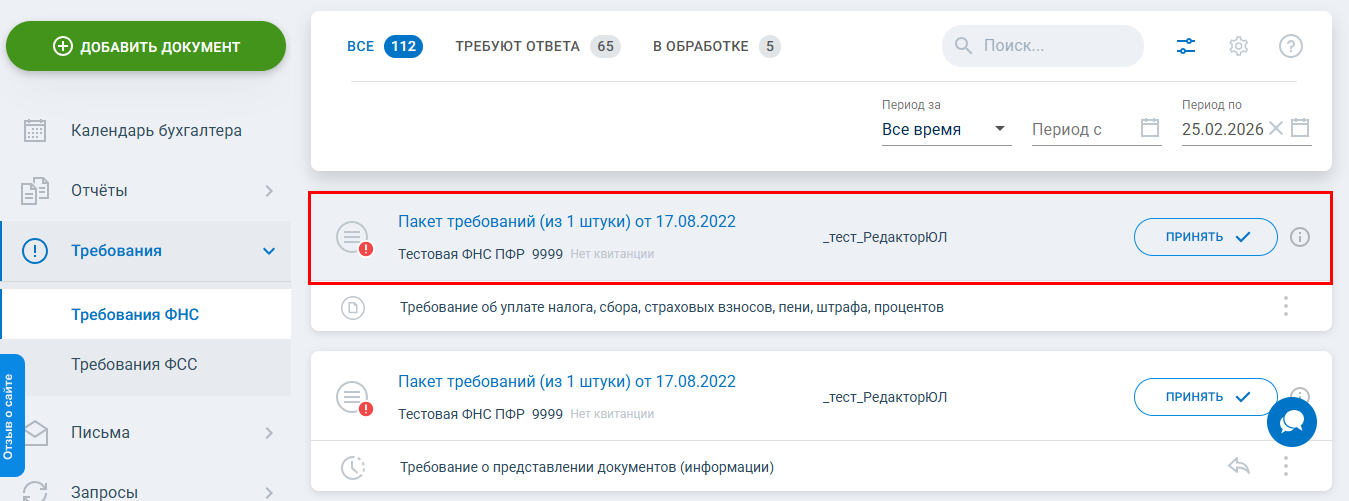Image resolution: width=1349 pixels, height=501 pixels.
Task: Open the filter settings sliders icon
Action: [1186, 46]
